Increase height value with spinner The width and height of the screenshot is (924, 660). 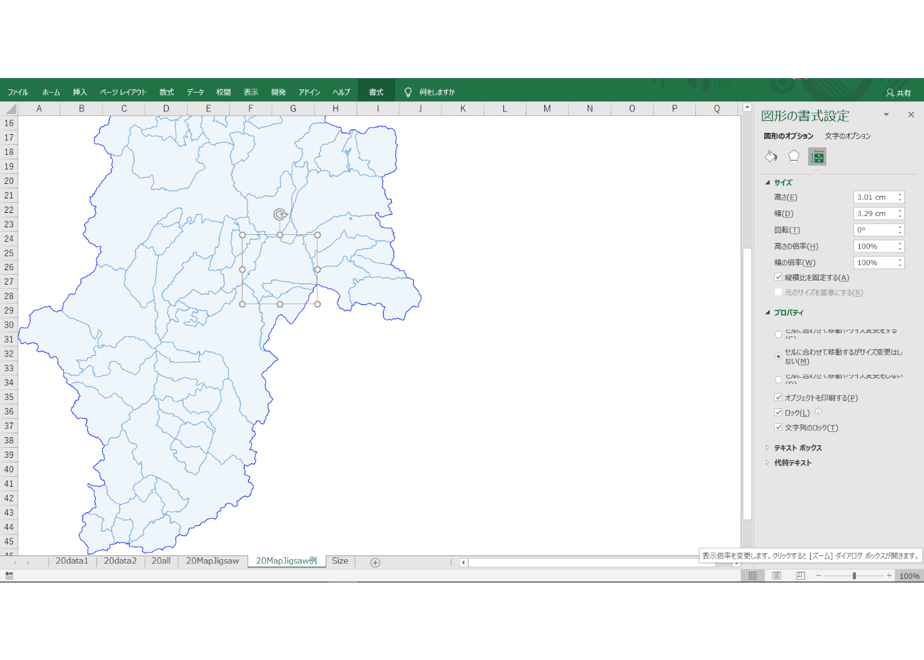900,194
